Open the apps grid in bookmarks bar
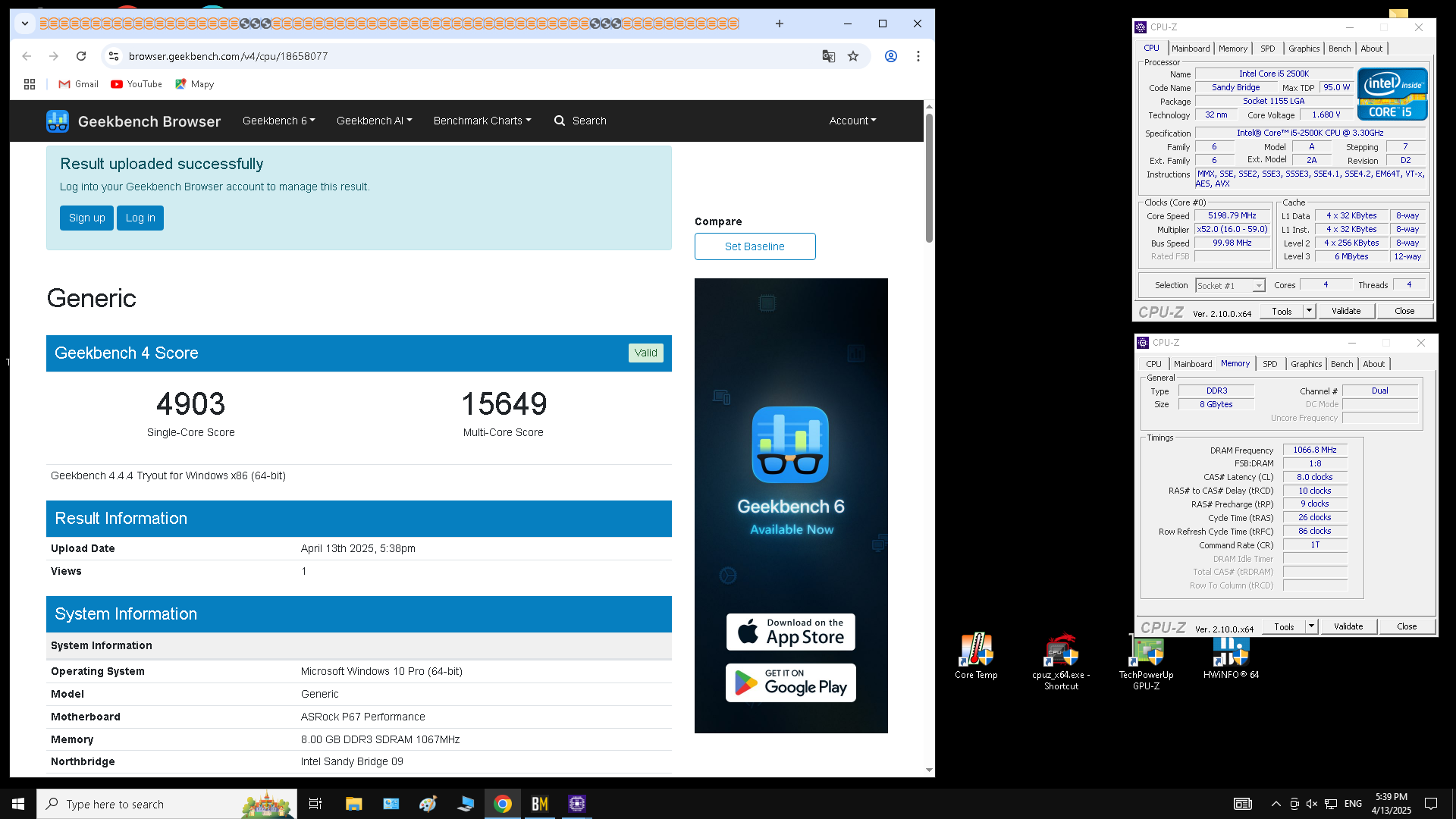The height and width of the screenshot is (819, 1456). tap(30, 84)
